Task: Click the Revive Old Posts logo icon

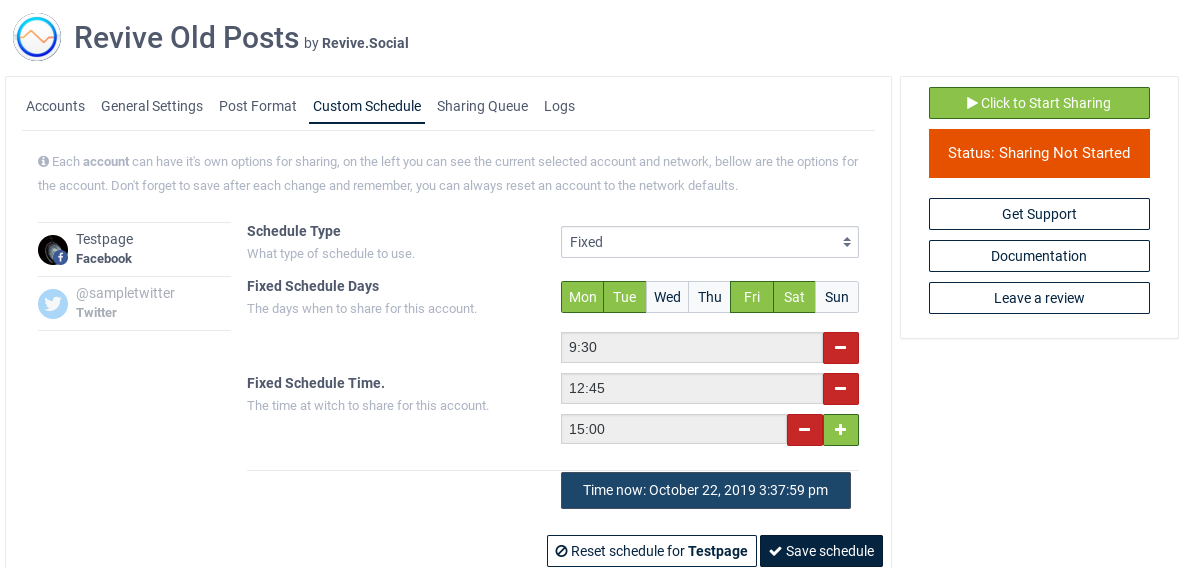Action: click(37, 38)
